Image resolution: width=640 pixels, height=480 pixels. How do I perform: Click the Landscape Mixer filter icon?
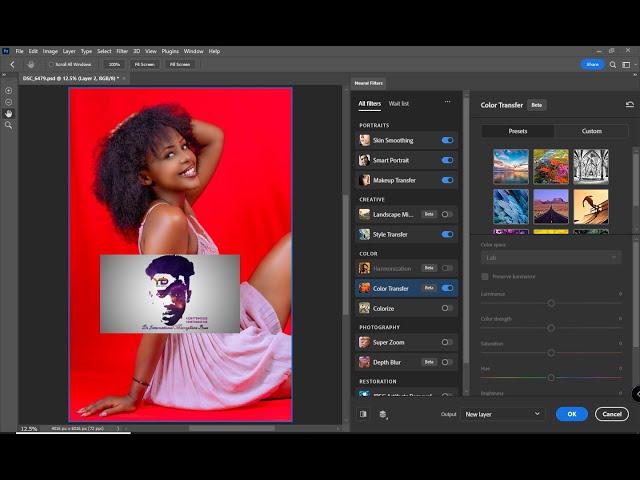pos(364,214)
